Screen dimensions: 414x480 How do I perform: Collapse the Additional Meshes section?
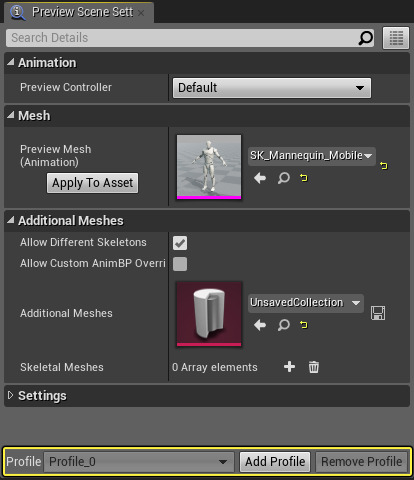pyautogui.click(x=11, y=220)
